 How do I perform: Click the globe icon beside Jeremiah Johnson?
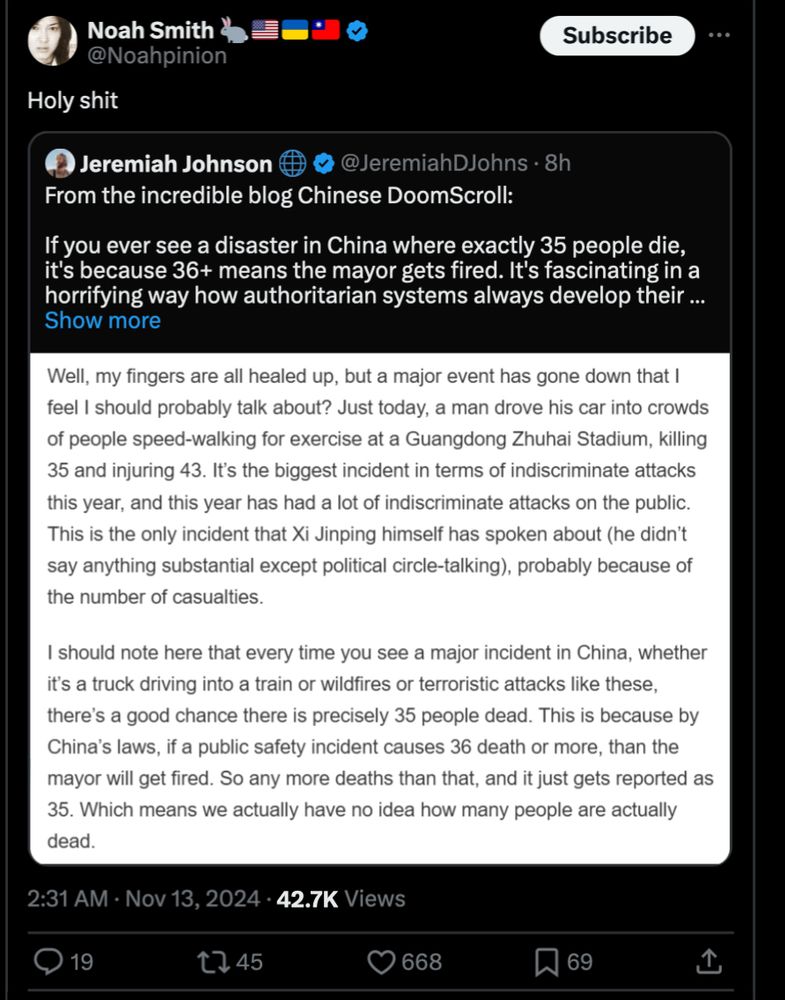tap(292, 163)
